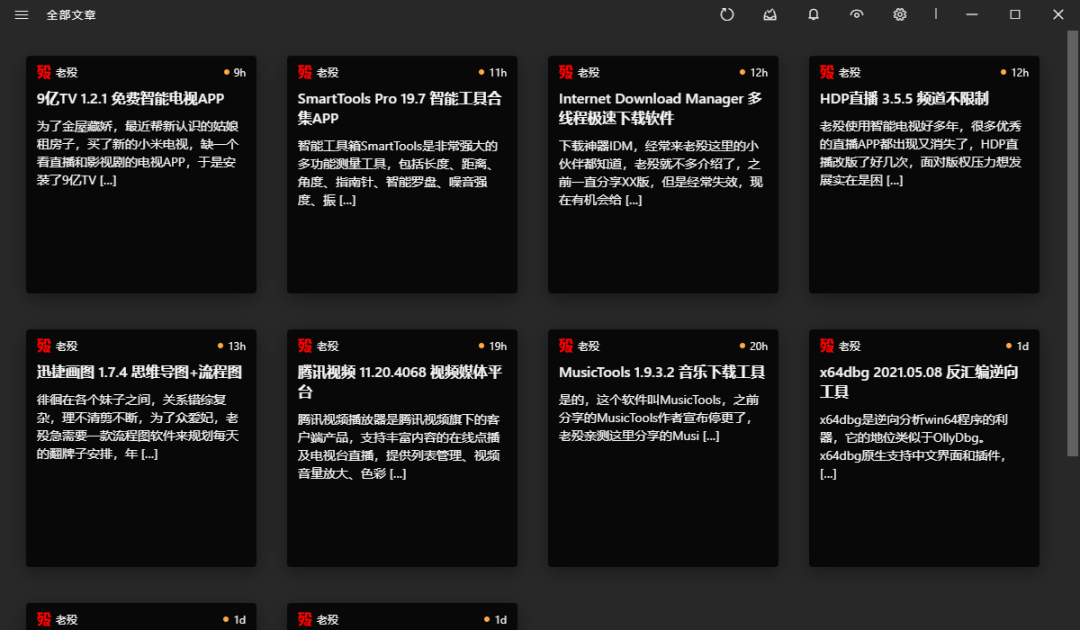This screenshot has width=1080, height=630.
Task: Click the vertical scrollbar thumb
Action: (x=1072, y=243)
